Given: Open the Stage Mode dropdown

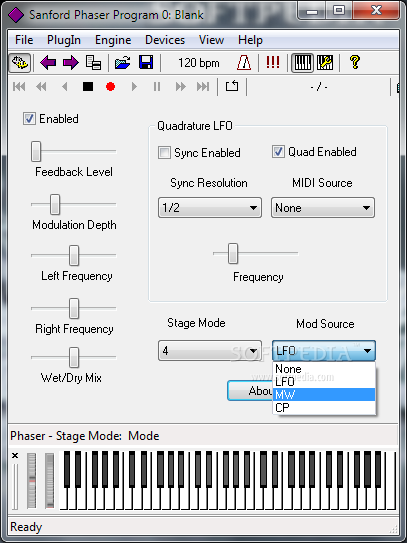Looking at the screenshot, I should tap(210, 350).
